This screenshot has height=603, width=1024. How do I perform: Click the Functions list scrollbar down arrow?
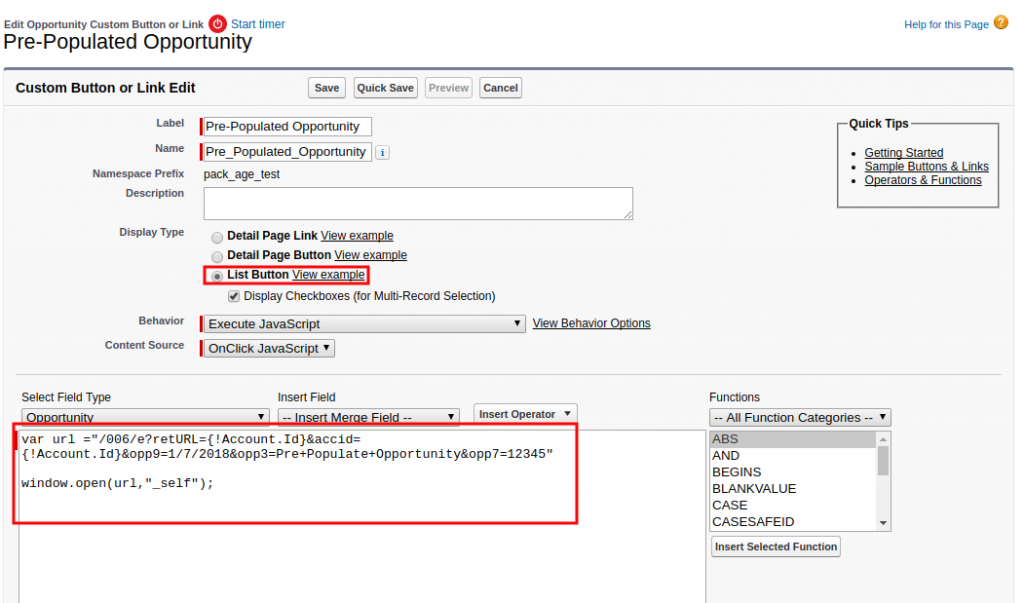pos(883,523)
